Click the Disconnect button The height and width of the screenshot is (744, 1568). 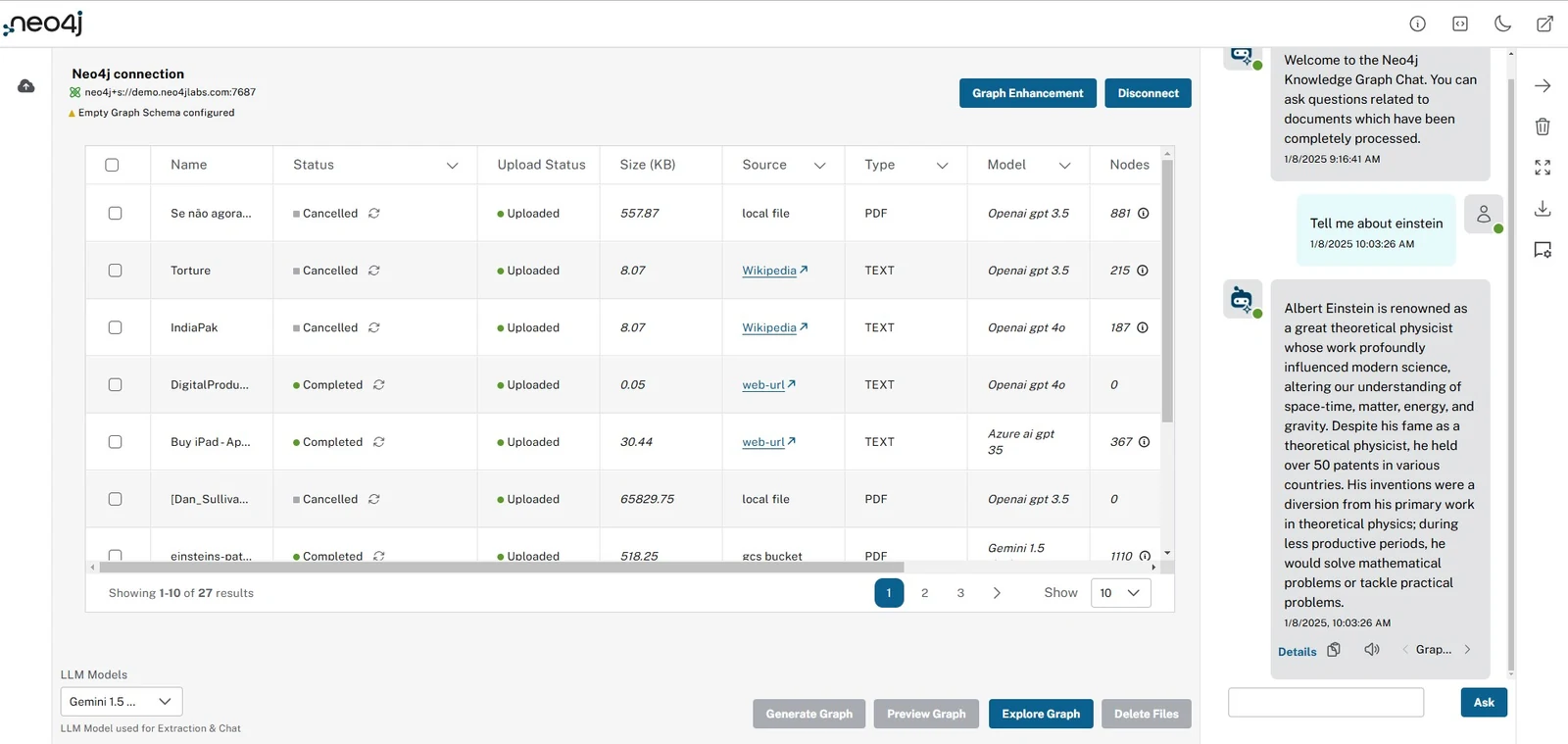1148,93
